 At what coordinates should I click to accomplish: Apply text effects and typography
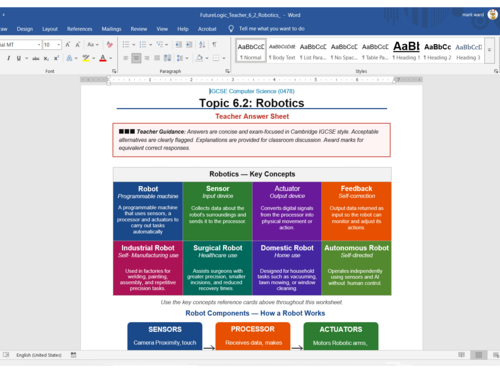(x=69, y=58)
